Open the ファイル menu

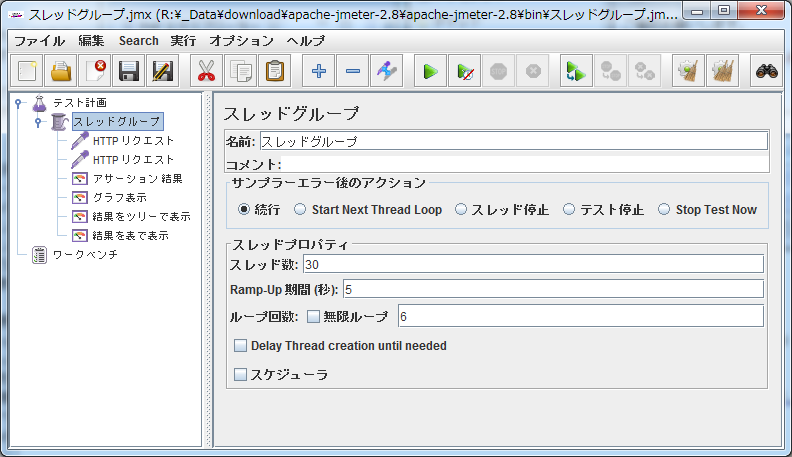tap(39, 41)
